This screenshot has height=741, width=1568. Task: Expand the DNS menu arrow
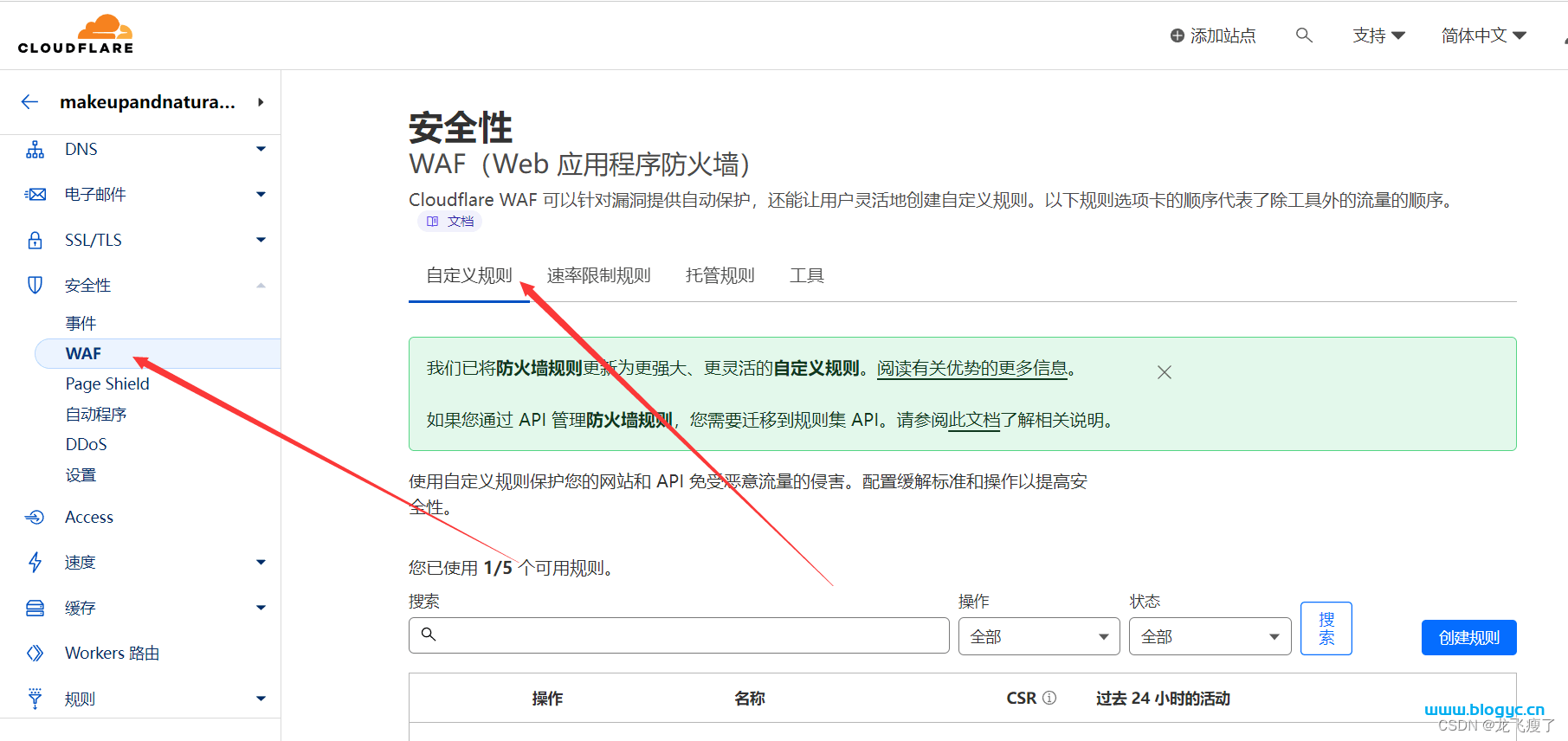pos(261,149)
